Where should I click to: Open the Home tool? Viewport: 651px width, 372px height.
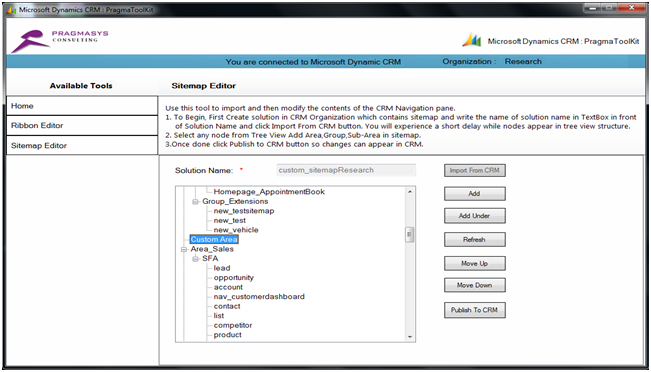[x=82, y=106]
